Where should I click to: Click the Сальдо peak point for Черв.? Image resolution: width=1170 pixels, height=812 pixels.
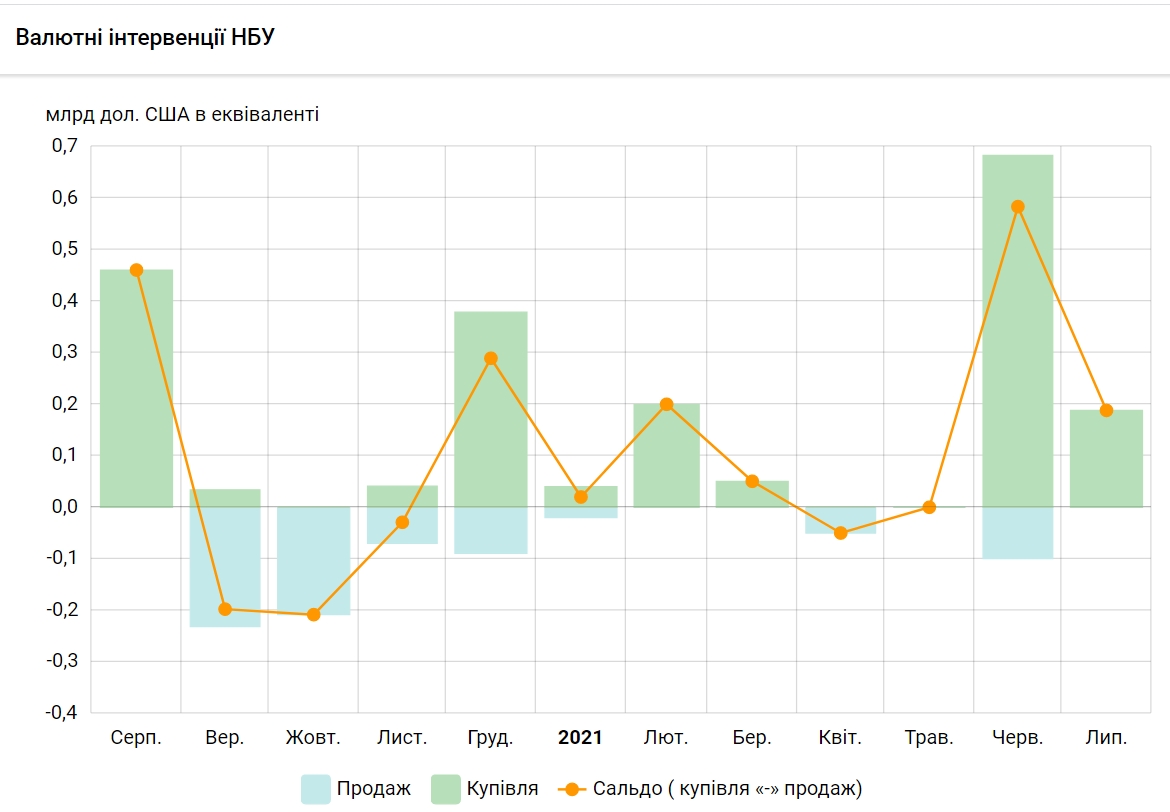click(x=1018, y=207)
